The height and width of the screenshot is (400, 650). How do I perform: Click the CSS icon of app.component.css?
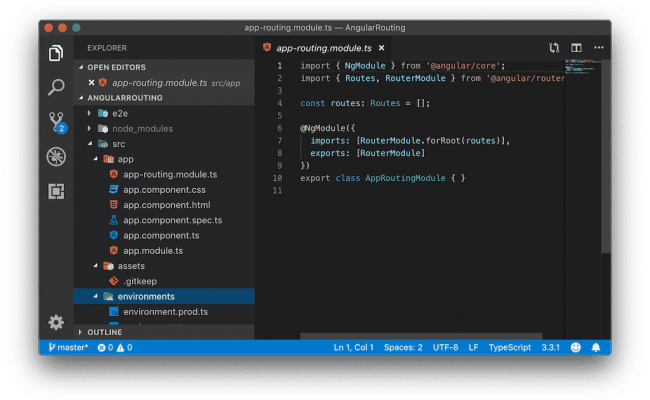pyautogui.click(x=114, y=189)
